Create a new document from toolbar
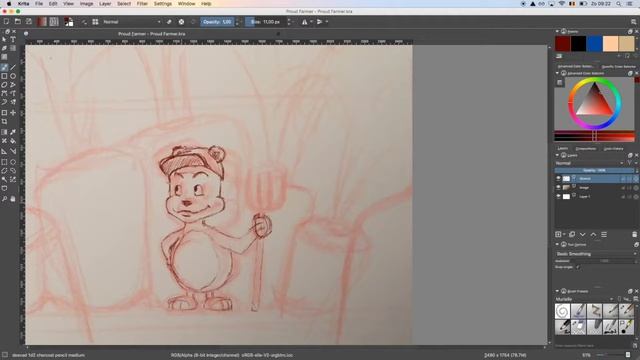Screen dimensions: 640x360 6,22
